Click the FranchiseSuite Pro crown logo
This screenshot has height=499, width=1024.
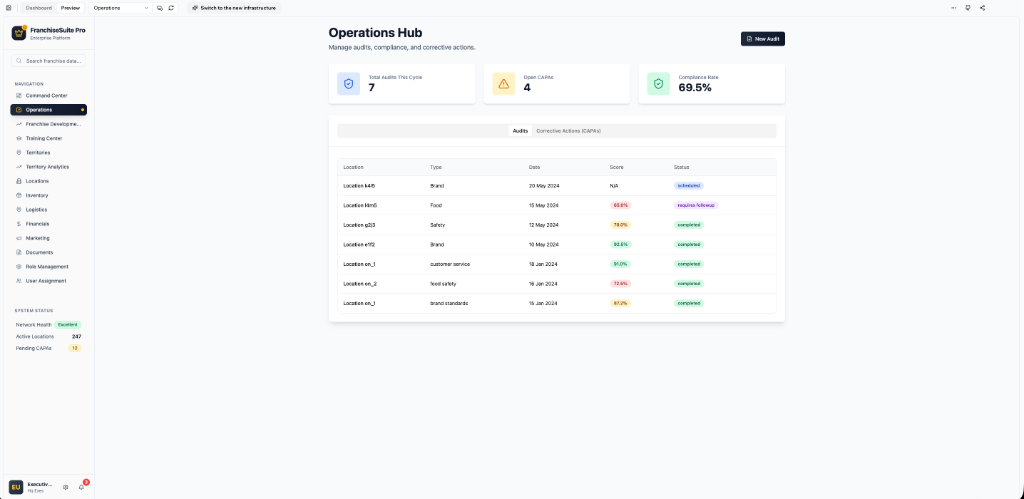coord(19,33)
